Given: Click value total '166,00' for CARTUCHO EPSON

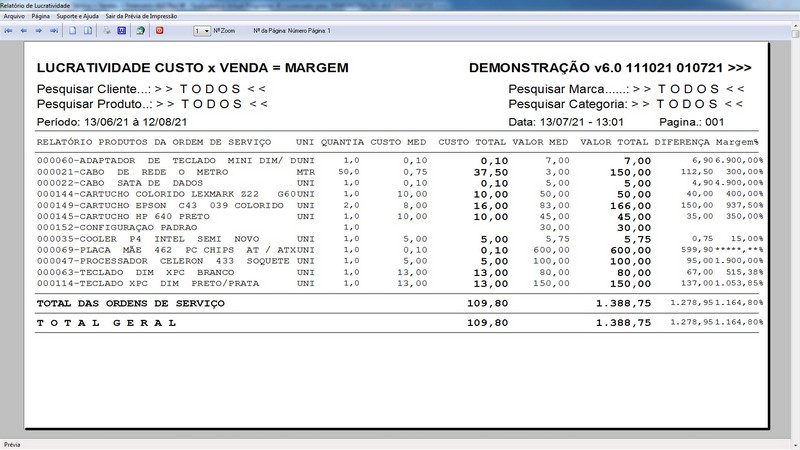Looking at the screenshot, I should (x=631, y=206).
